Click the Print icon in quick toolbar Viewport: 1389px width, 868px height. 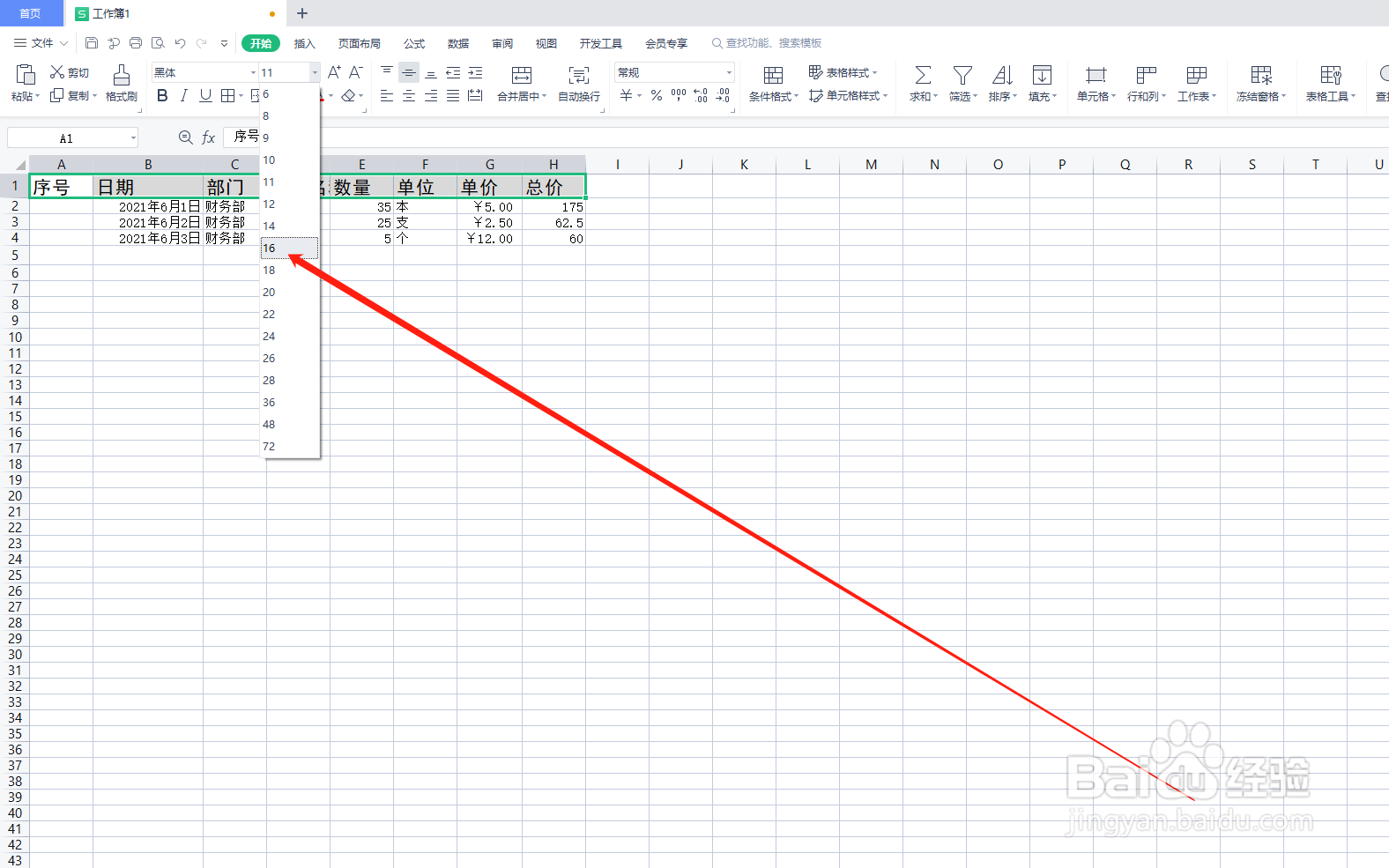click(x=136, y=42)
